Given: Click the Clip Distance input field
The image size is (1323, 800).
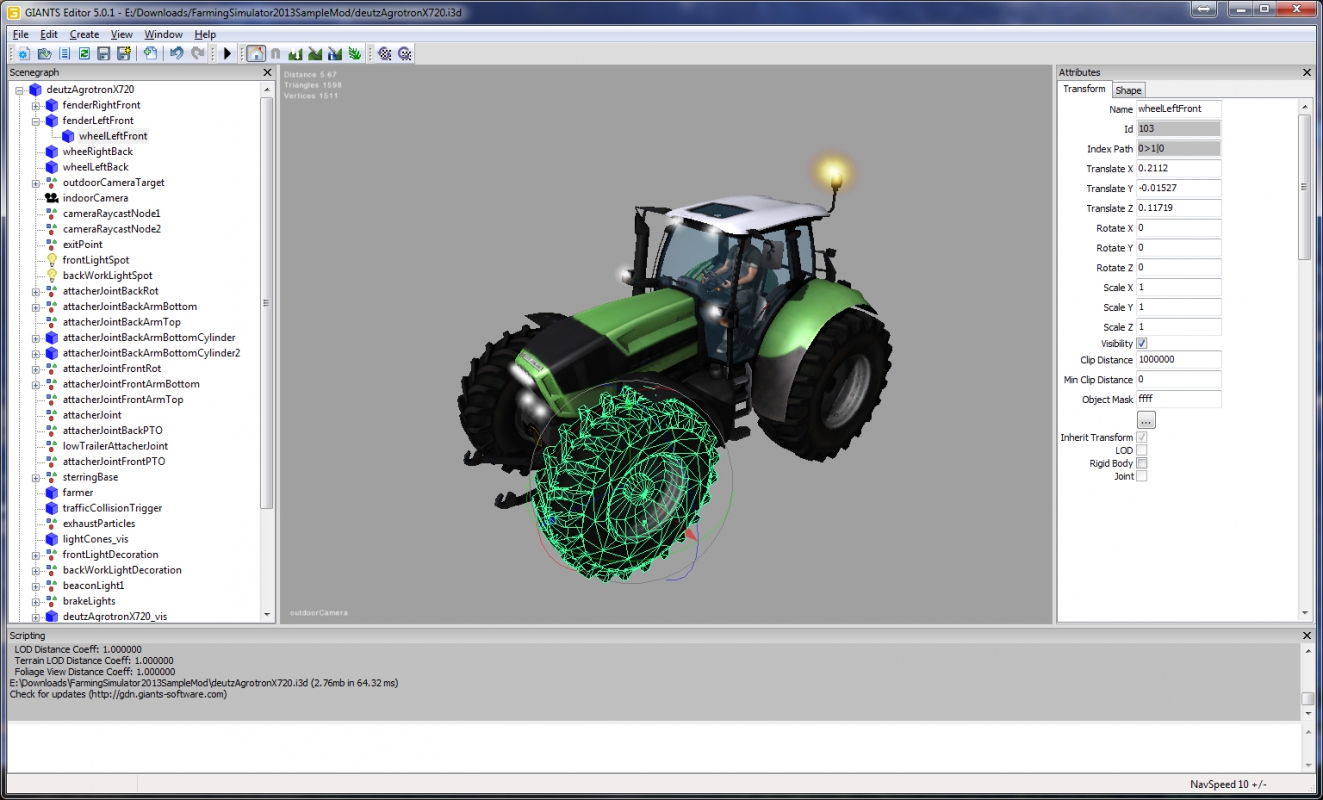Looking at the screenshot, I should click(1179, 359).
